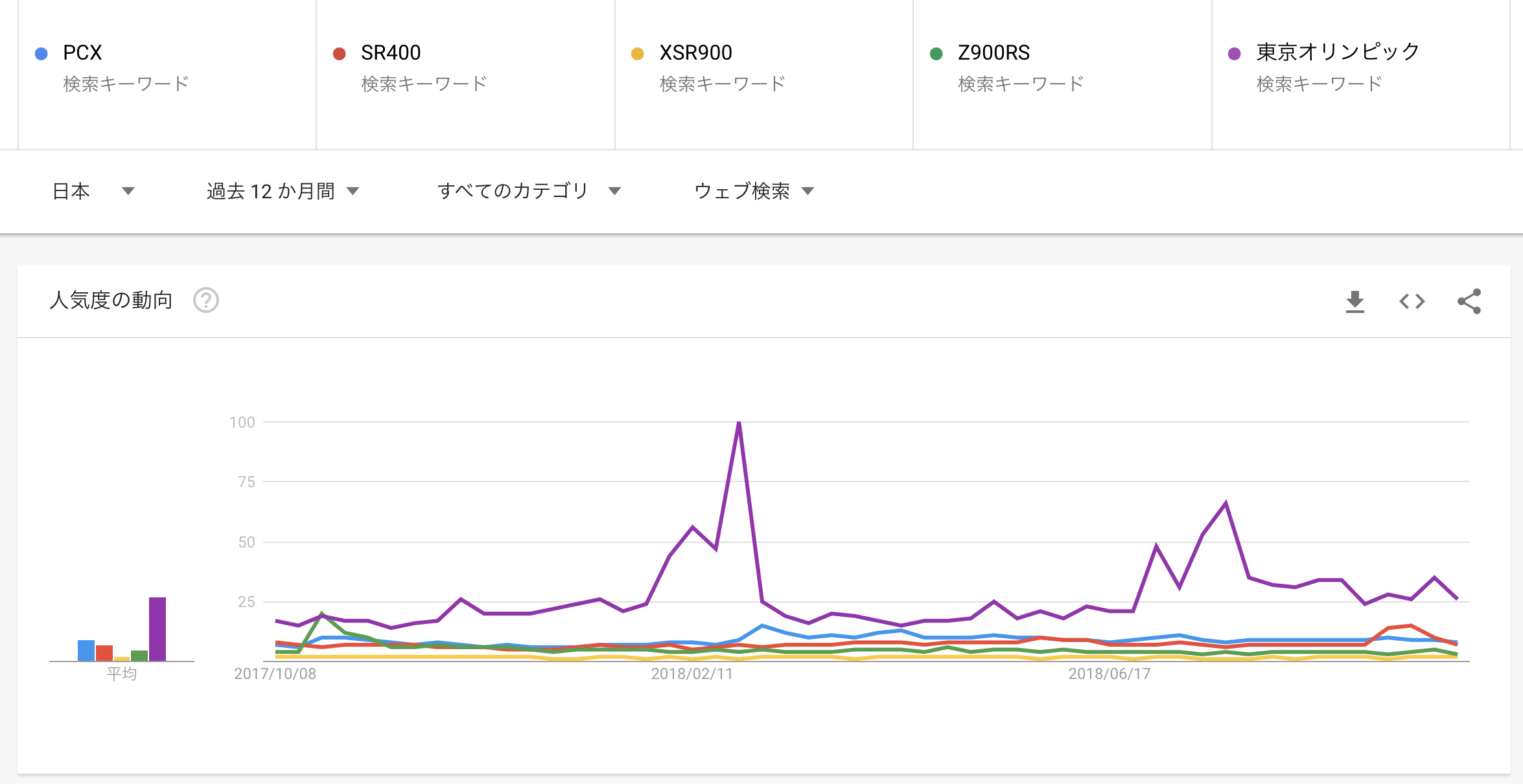Select the PCX search term card
This screenshot has width=1523, height=784.
point(167,75)
